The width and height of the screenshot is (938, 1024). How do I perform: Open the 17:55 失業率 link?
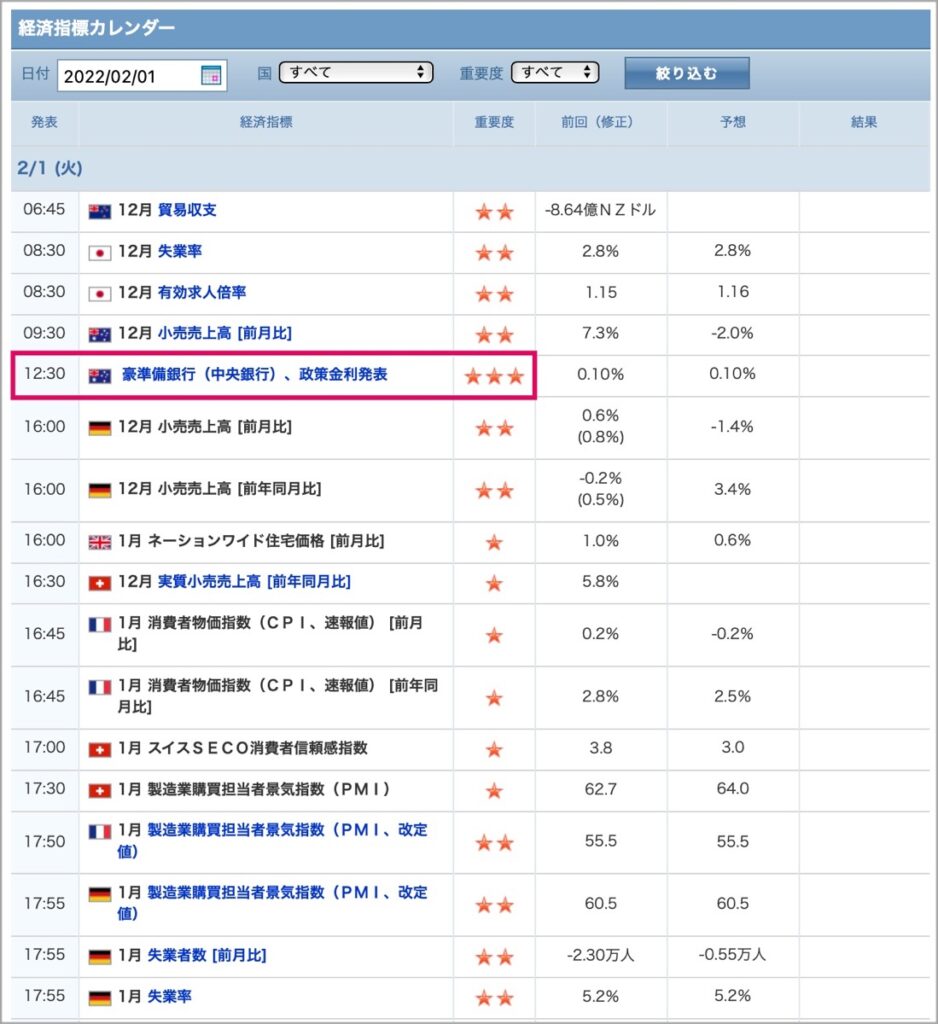tap(169, 997)
